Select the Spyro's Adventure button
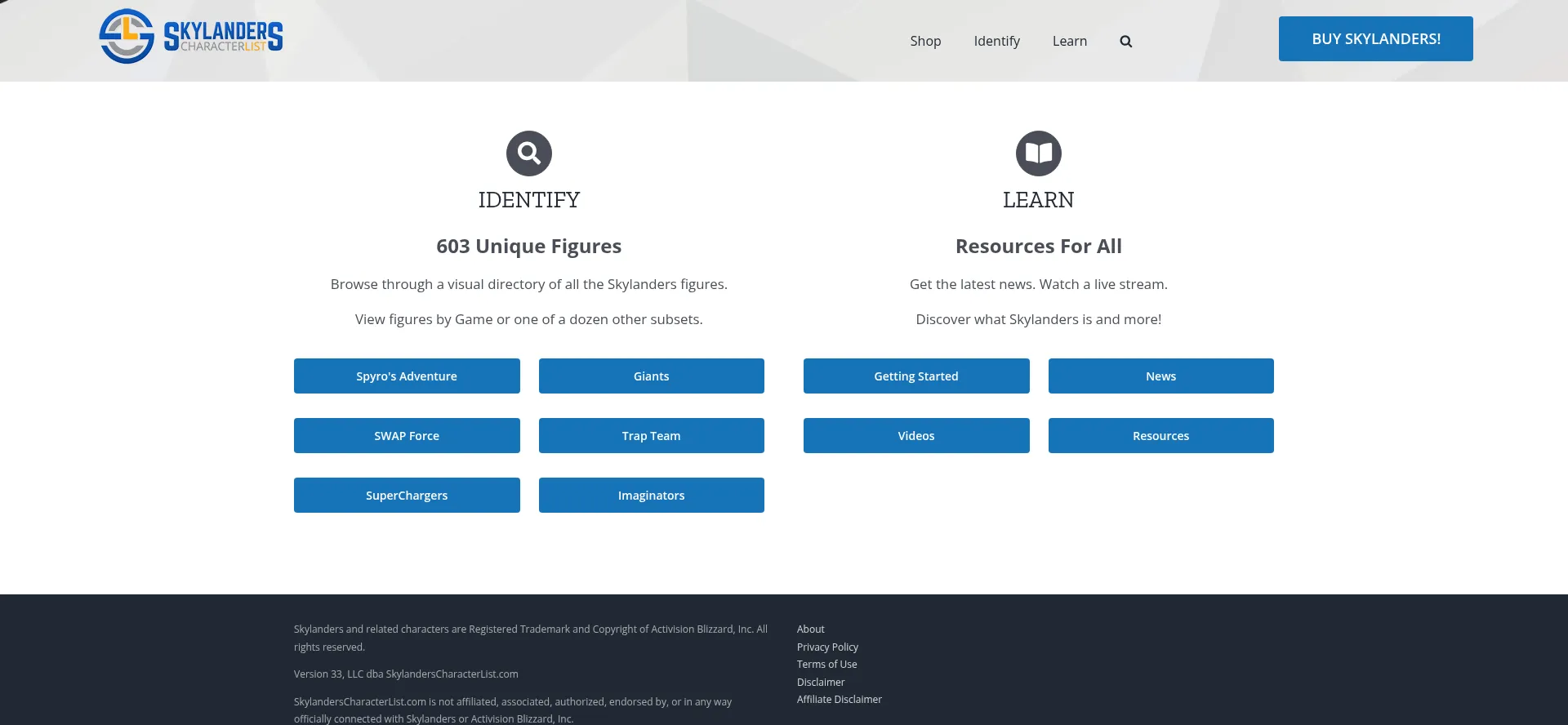1568x725 pixels. coord(407,376)
